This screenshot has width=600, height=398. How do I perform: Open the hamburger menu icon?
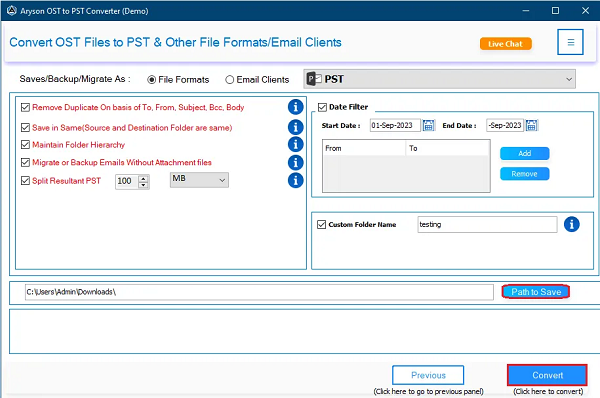click(x=570, y=42)
